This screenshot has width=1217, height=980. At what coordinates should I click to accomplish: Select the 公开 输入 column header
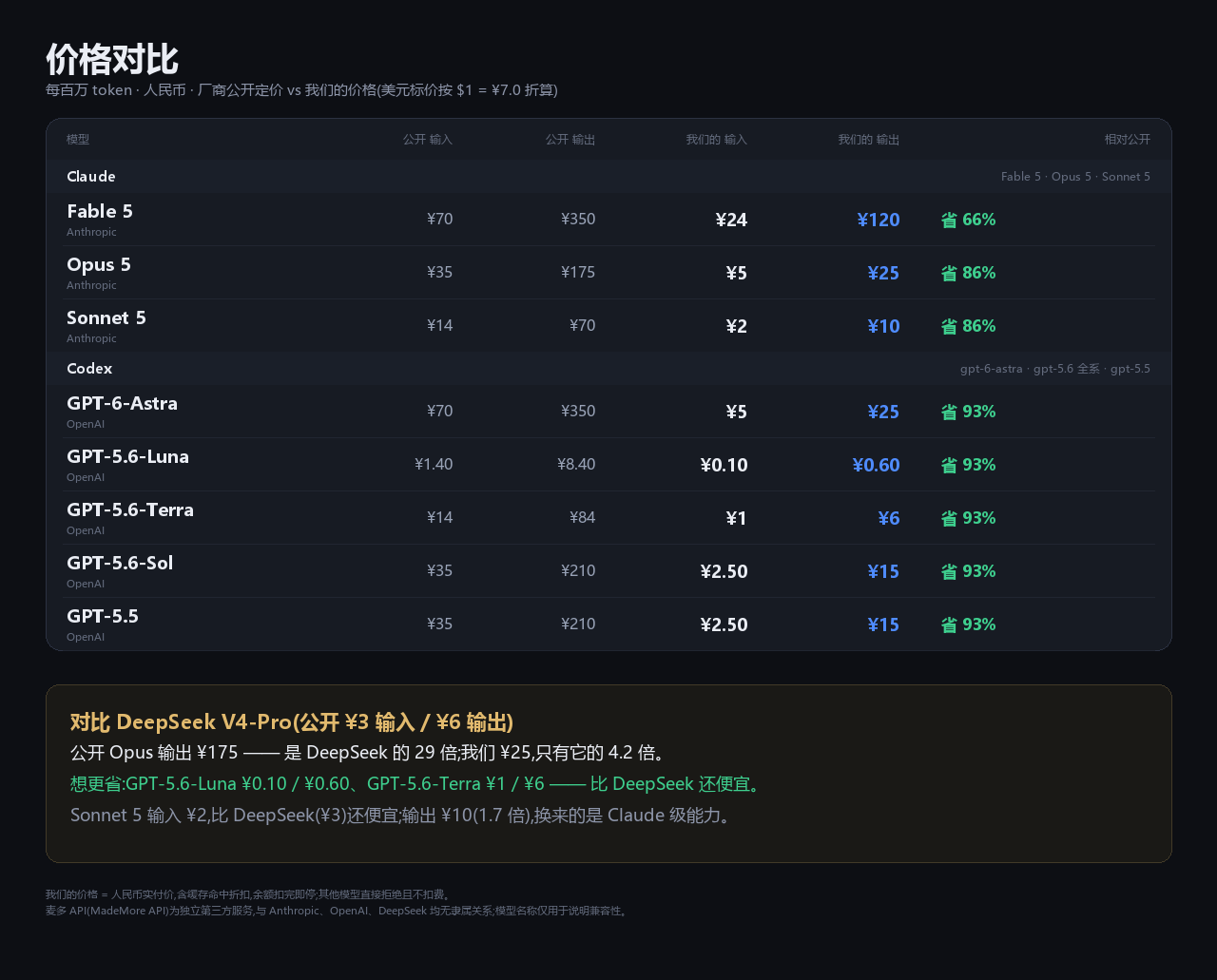[x=428, y=140]
